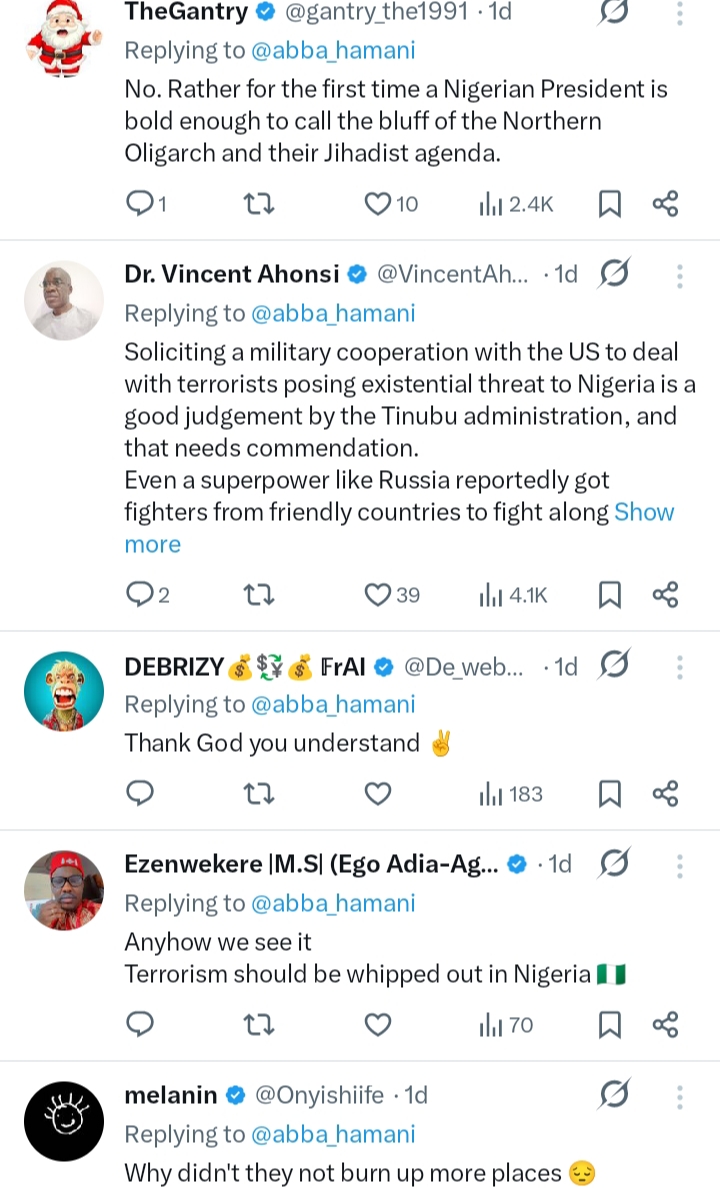
Task: Open DEBRIZY's ape profile picture
Action: 63,692
